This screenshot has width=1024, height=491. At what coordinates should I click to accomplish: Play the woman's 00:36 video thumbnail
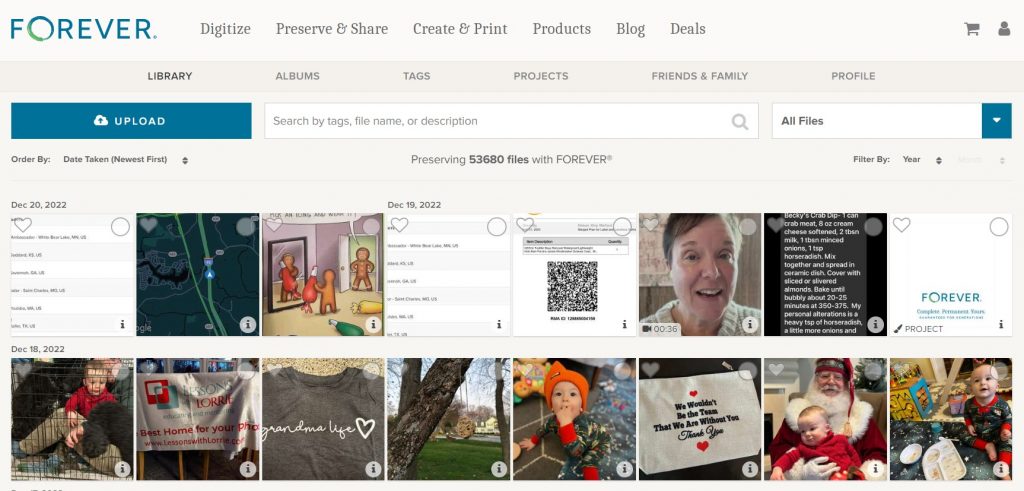pos(699,274)
